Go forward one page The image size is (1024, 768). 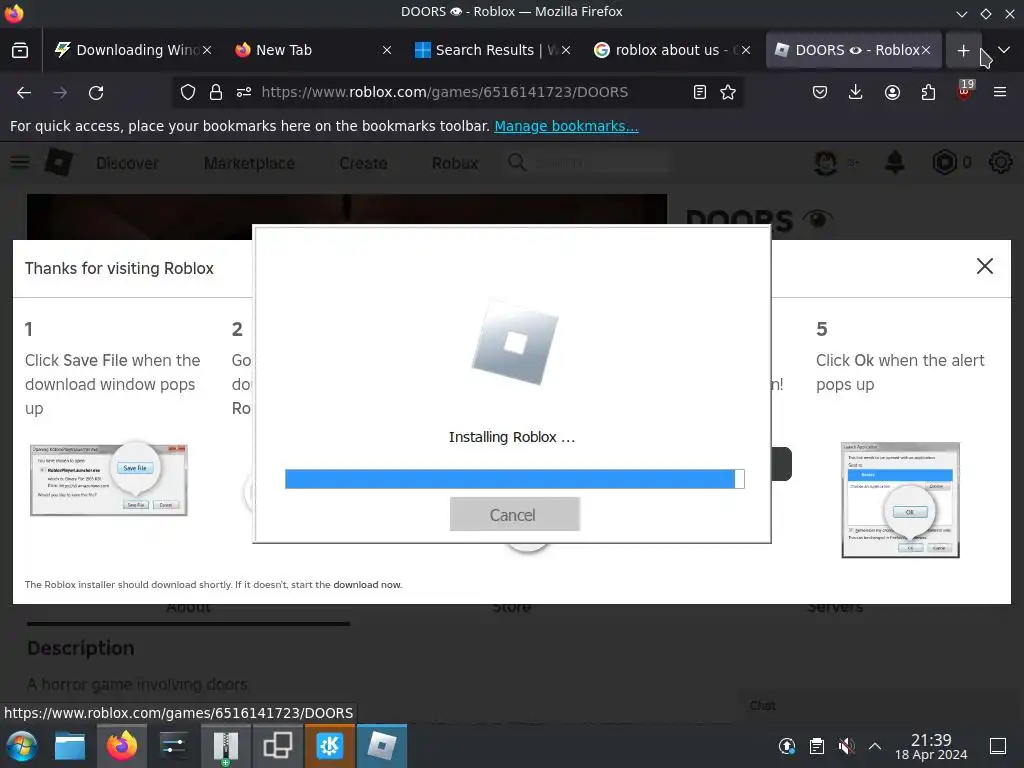pyautogui.click(x=60, y=93)
